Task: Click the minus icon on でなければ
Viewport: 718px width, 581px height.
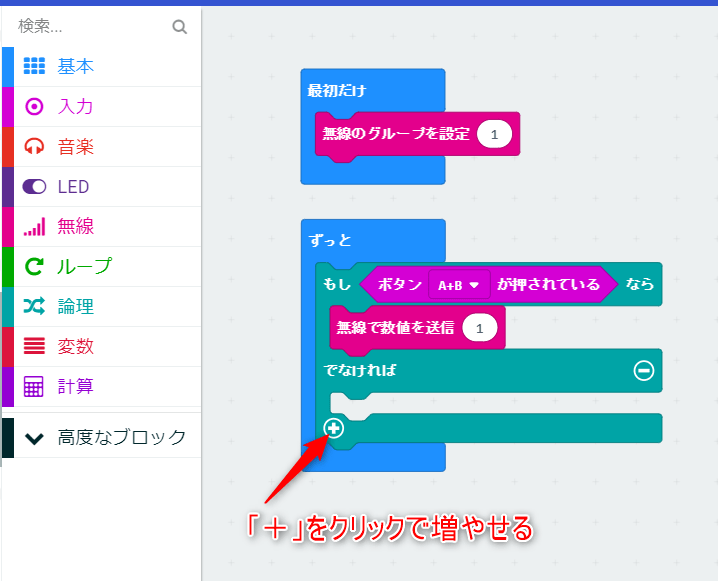Action: point(644,370)
